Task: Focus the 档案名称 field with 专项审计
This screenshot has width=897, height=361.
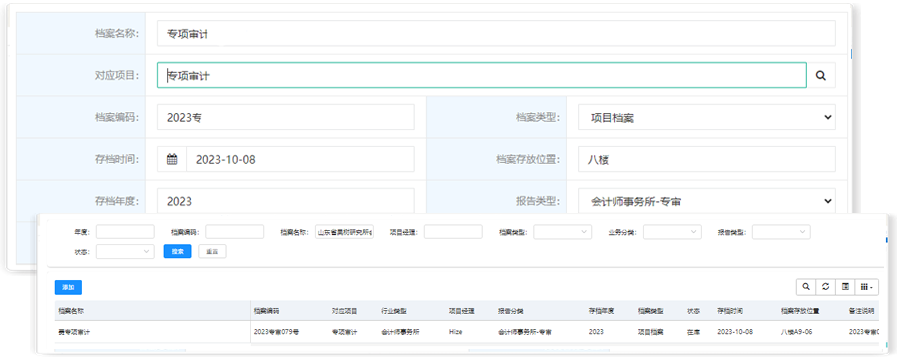Action: click(496, 33)
